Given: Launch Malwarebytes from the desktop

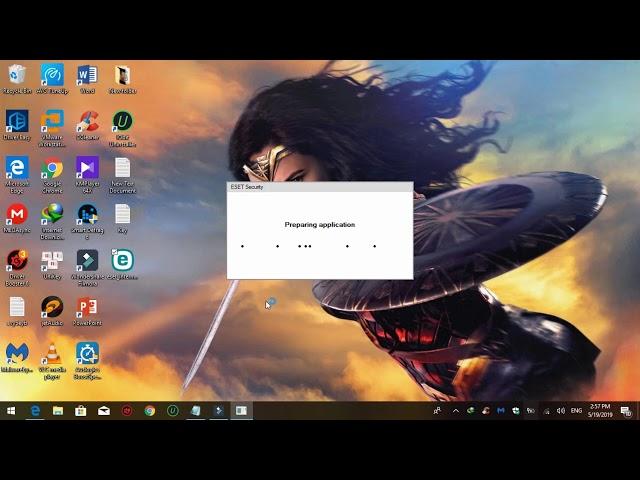Looking at the screenshot, I should point(17,358).
